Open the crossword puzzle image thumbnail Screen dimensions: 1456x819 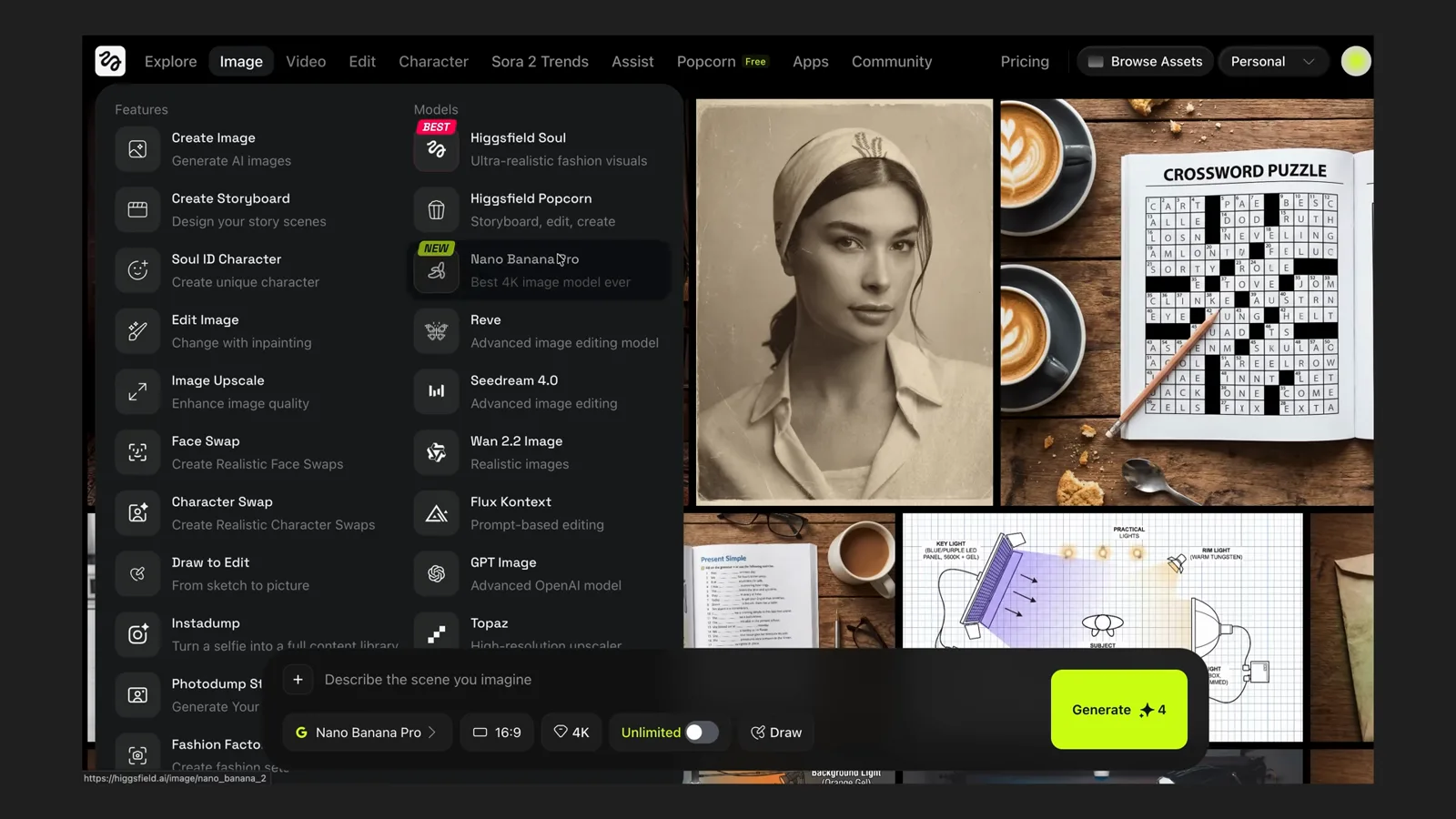coord(1187,302)
